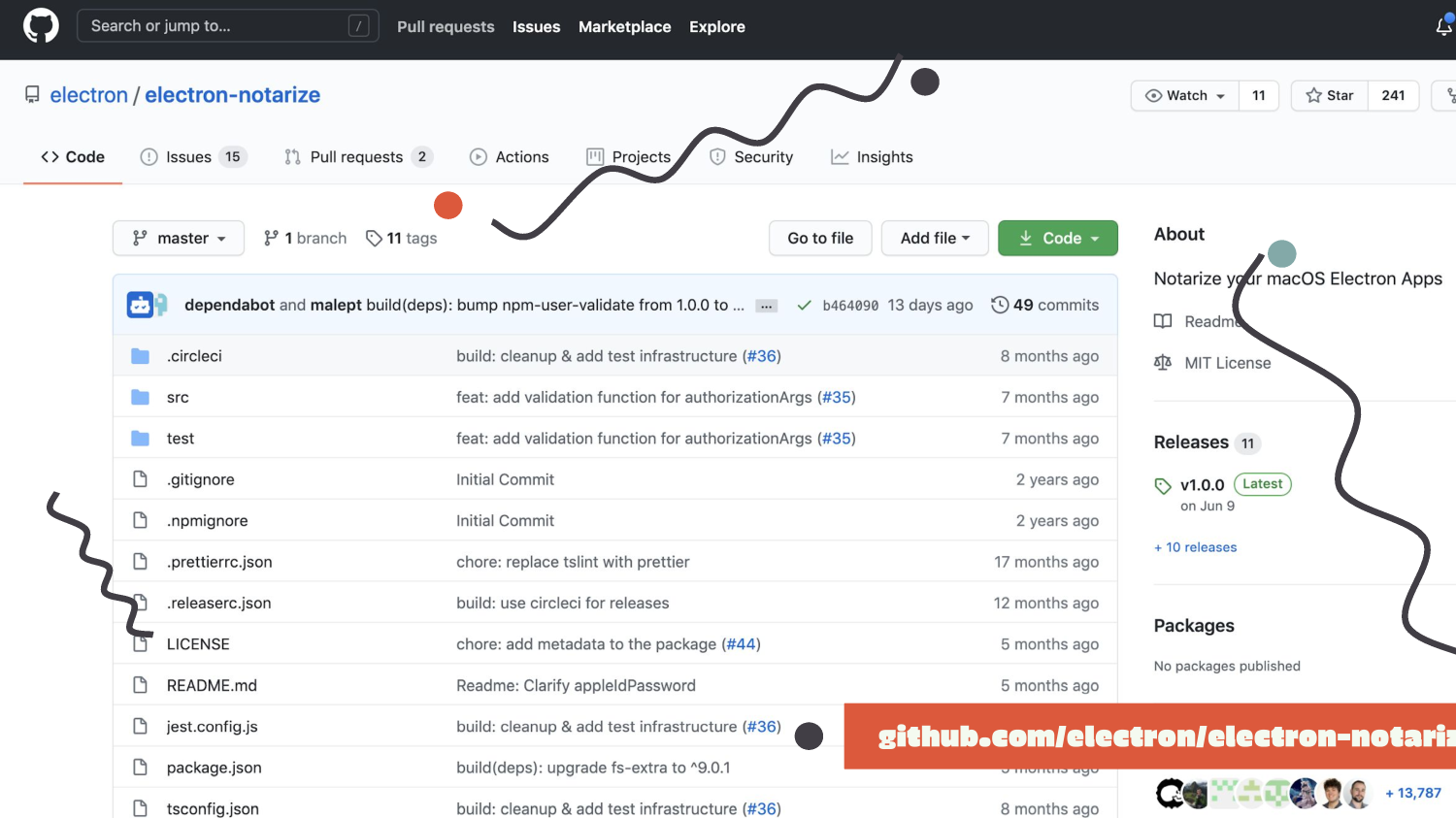Screen dimensions: 1456x818
Task: Click the commit status checkmark icon
Action: 804,306
